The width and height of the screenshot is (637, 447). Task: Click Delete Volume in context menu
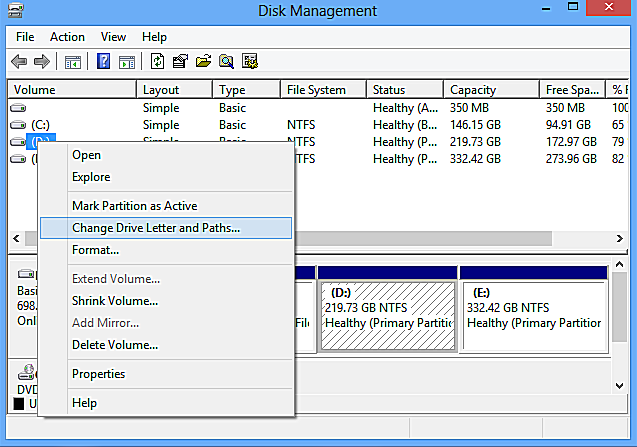click(115, 345)
